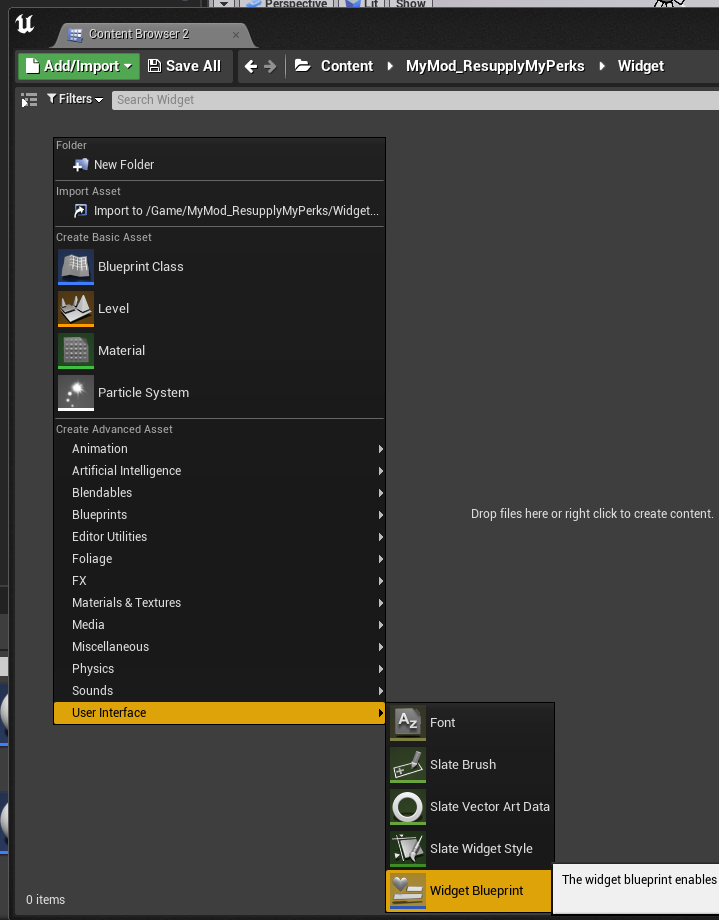Create a Particle System asset
Screen dimensions: 719x920
[220, 393]
